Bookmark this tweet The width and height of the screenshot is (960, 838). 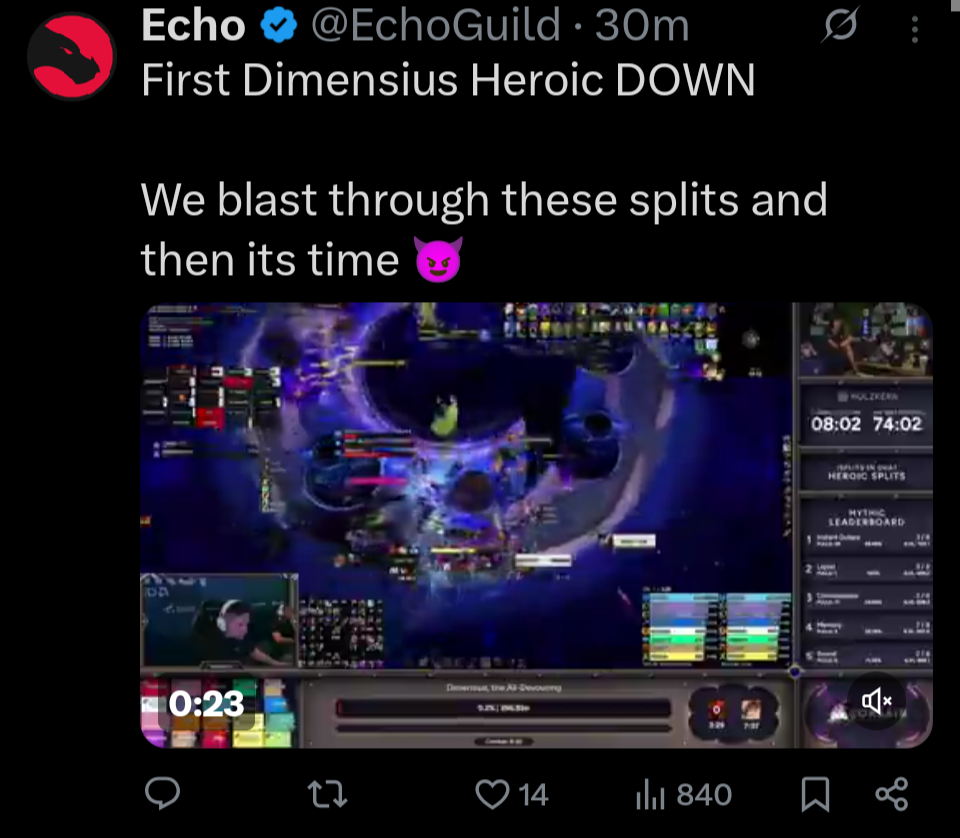coord(816,795)
